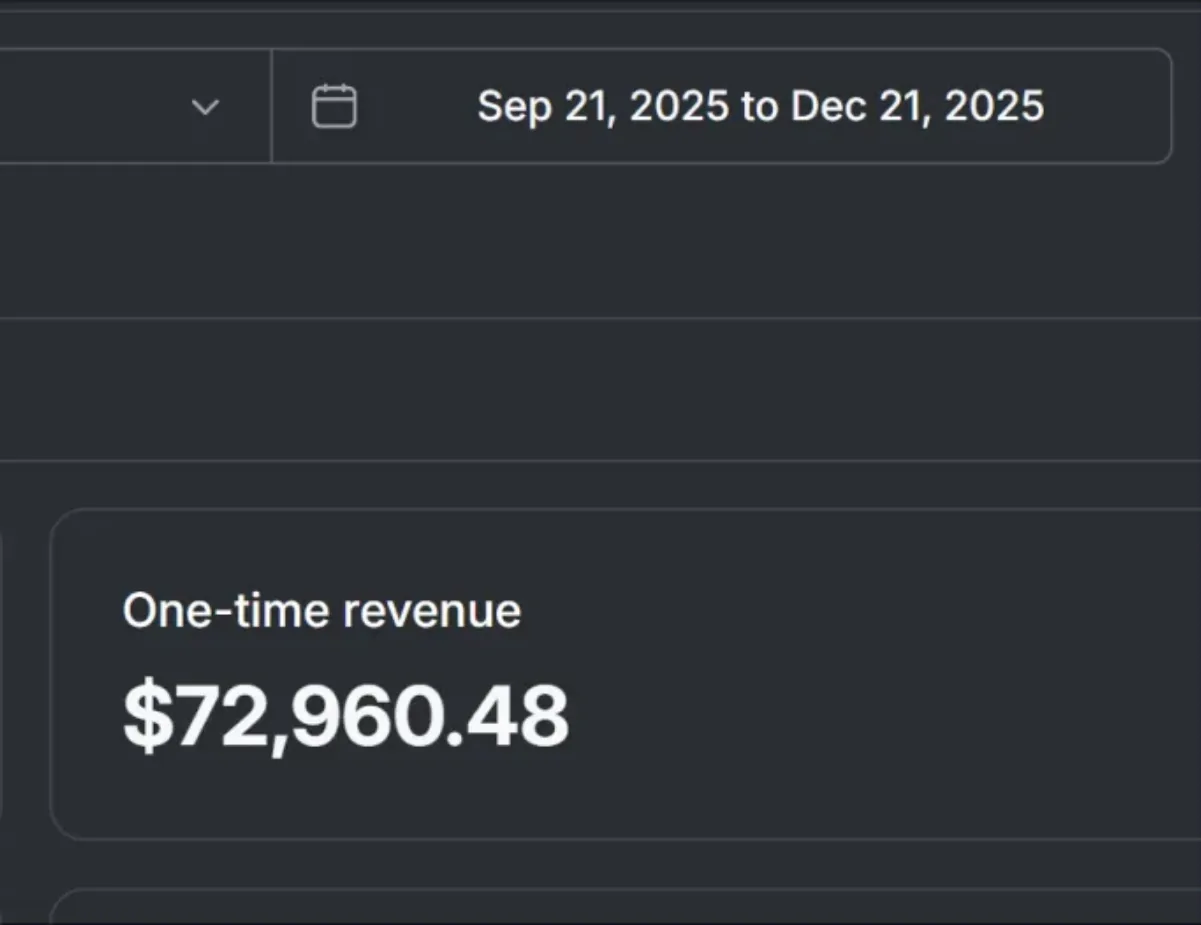Click the One-time revenue label
Viewport: 1201px width, 925px height.
[x=322, y=610]
